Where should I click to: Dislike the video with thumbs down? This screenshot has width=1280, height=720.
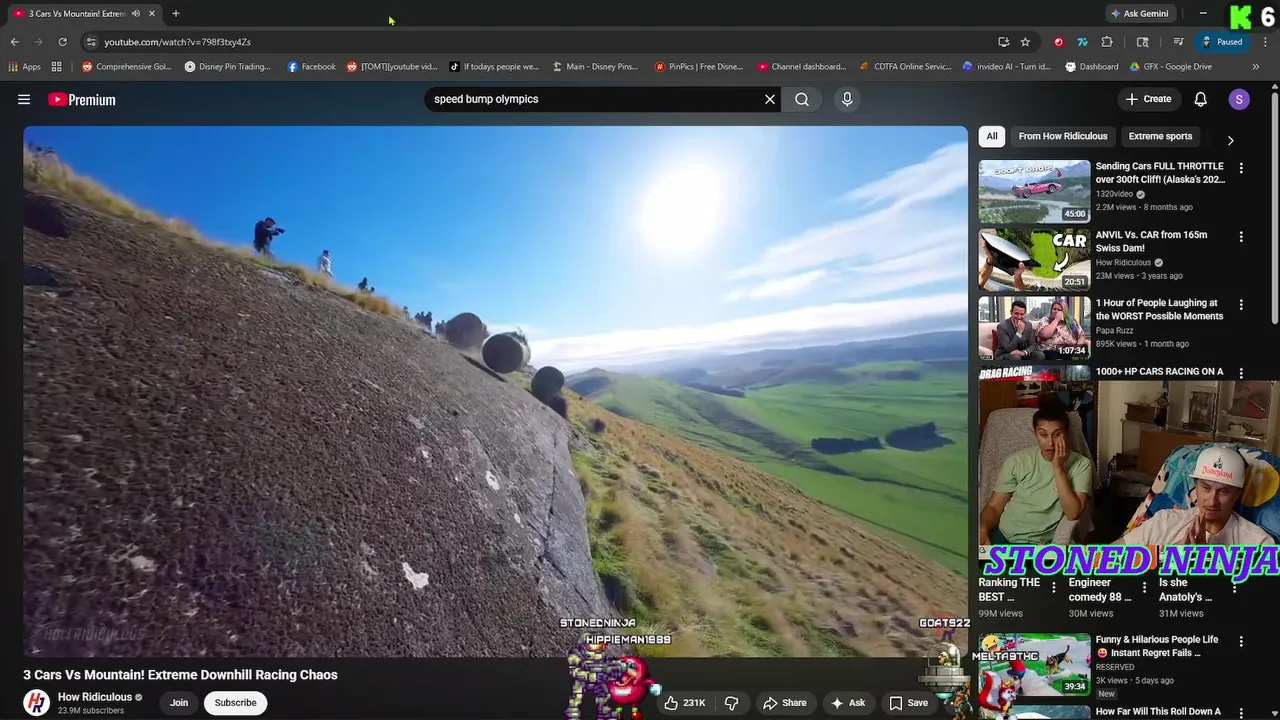coord(731,702)
